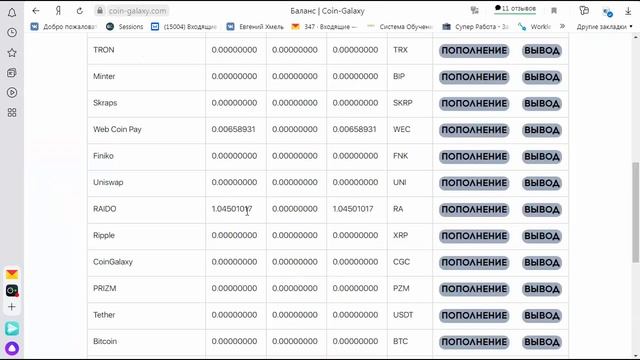This screenshot has height=360, width=640.
Task: Click ПОПОЛНЕНИЕ for Minter
Action: 474,77
